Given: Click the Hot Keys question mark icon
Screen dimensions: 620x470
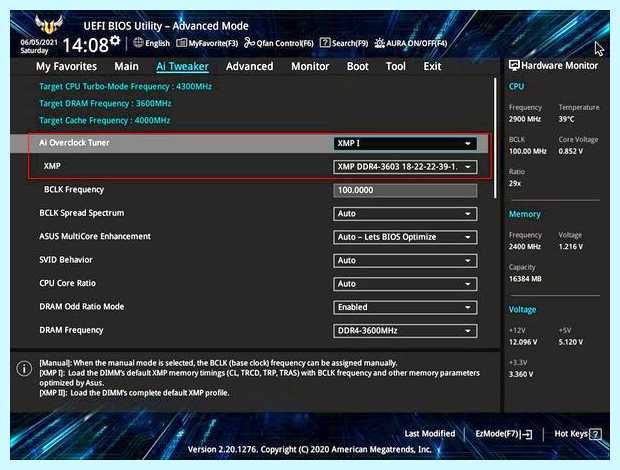Looking at the screenshot, I should 595,434.
